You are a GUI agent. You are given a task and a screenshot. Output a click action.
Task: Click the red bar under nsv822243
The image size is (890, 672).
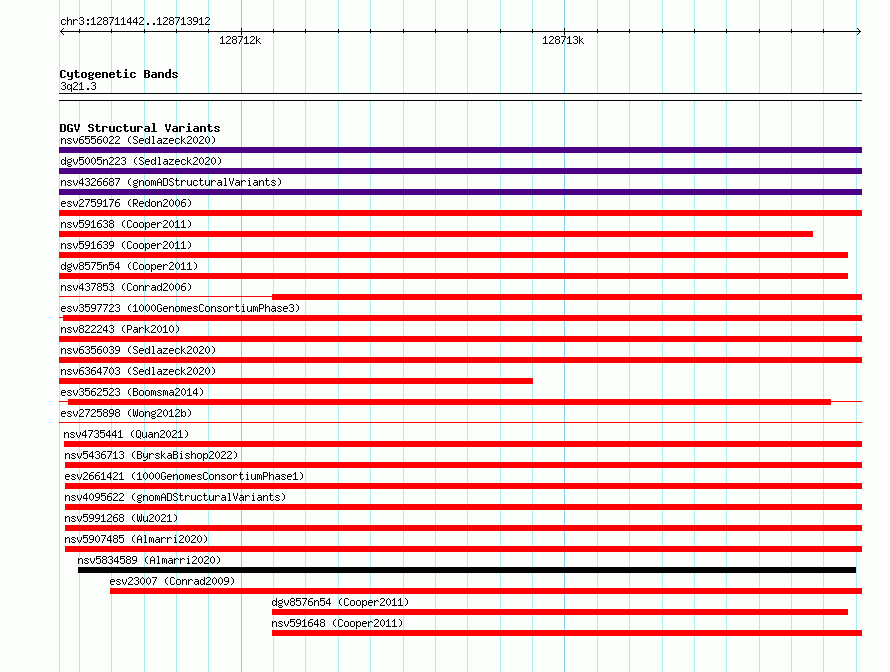point(460,339)
